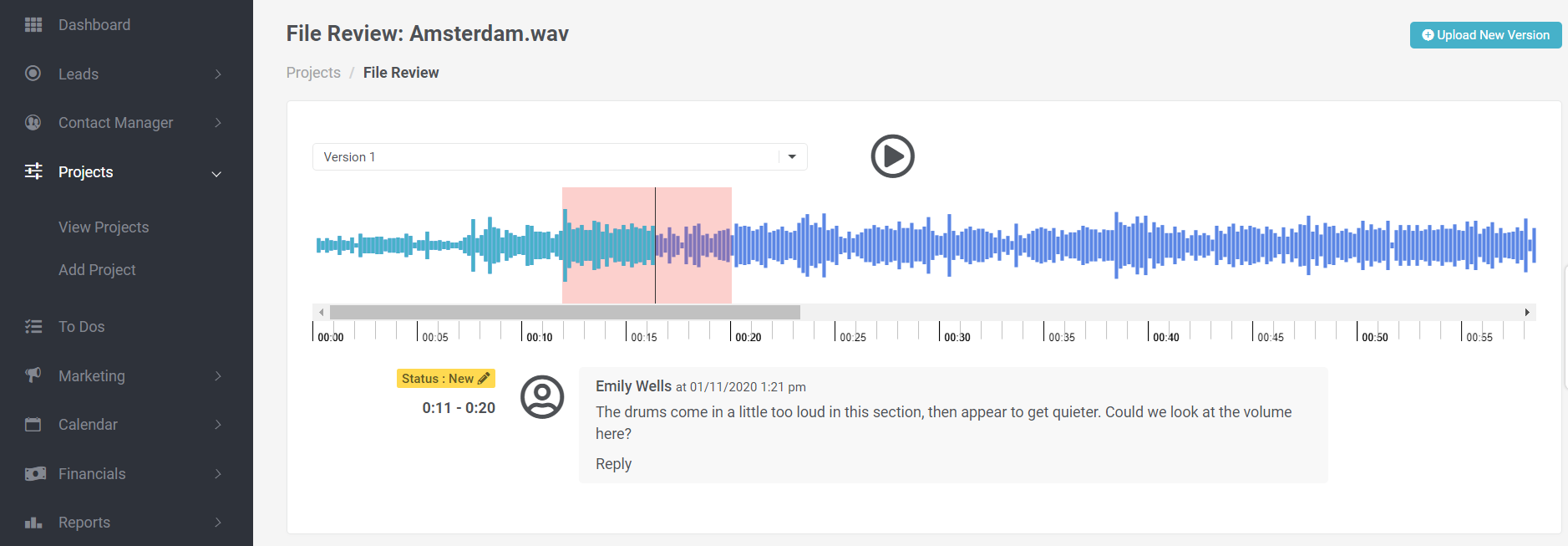This screenshot has height=546, width=1568.
Task: Click the waveform horizontal scrollbar thumb
Action: pyautogui.click(x=565, y=312)
